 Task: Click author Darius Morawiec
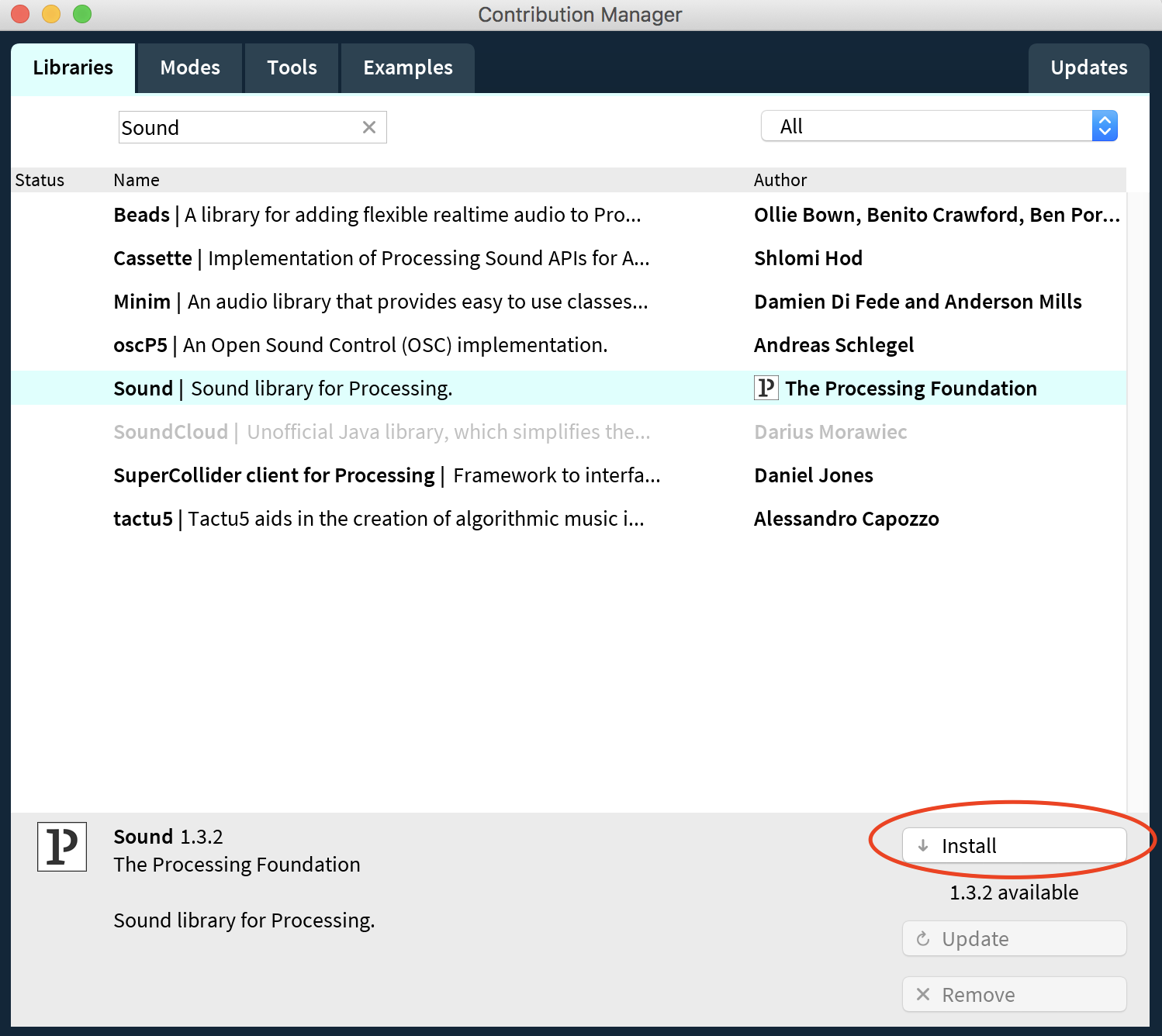831,432
